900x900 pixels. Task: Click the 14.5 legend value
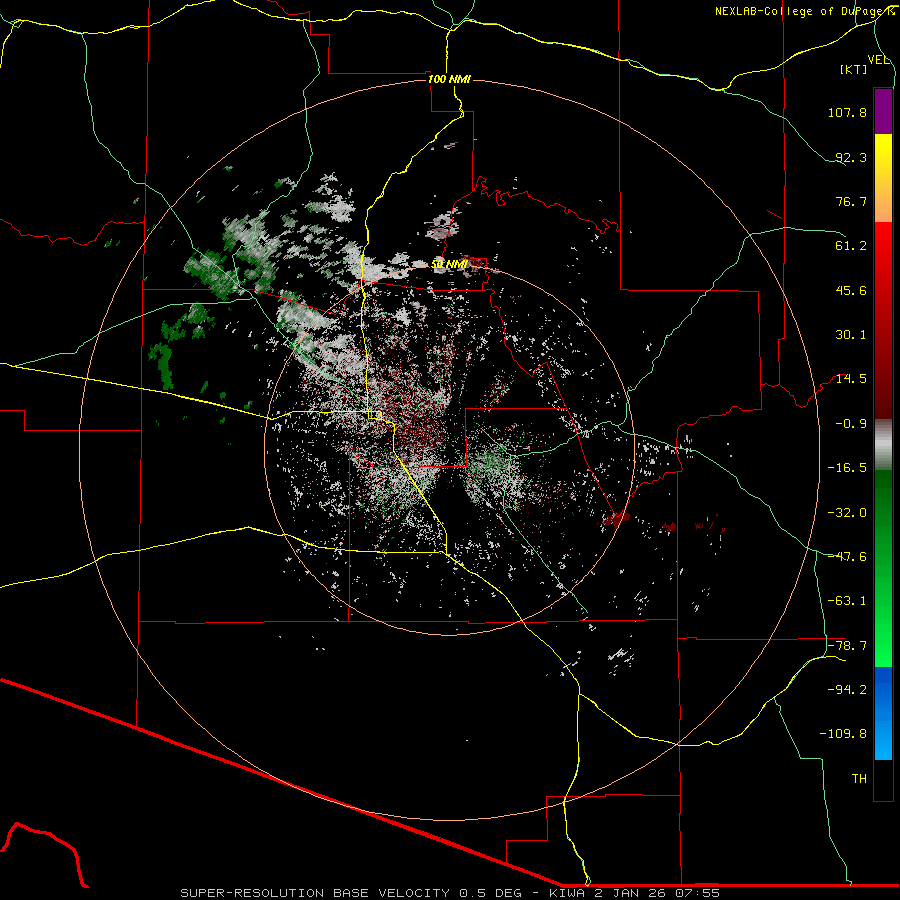(851, 379)
